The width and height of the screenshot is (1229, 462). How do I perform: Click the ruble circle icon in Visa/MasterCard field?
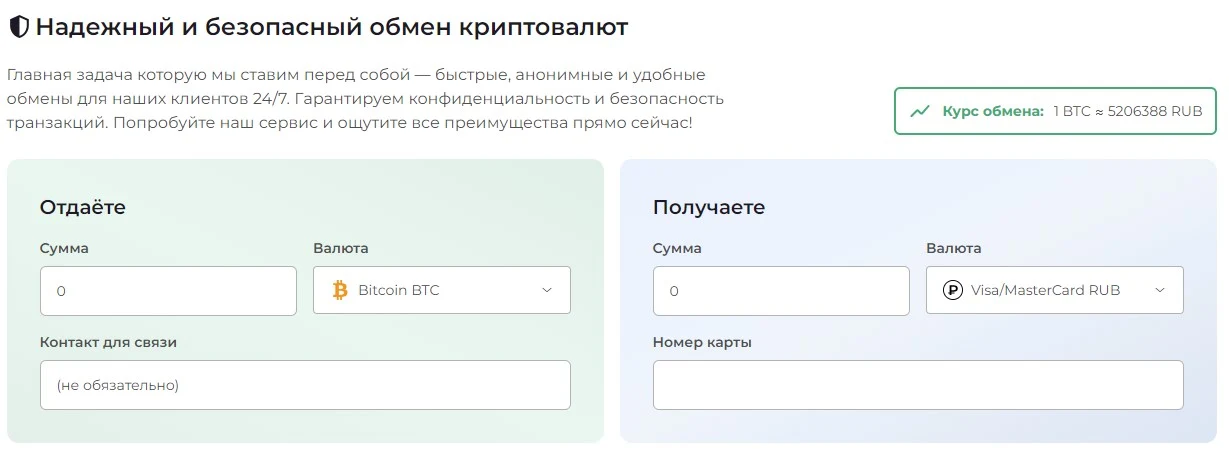953,290
